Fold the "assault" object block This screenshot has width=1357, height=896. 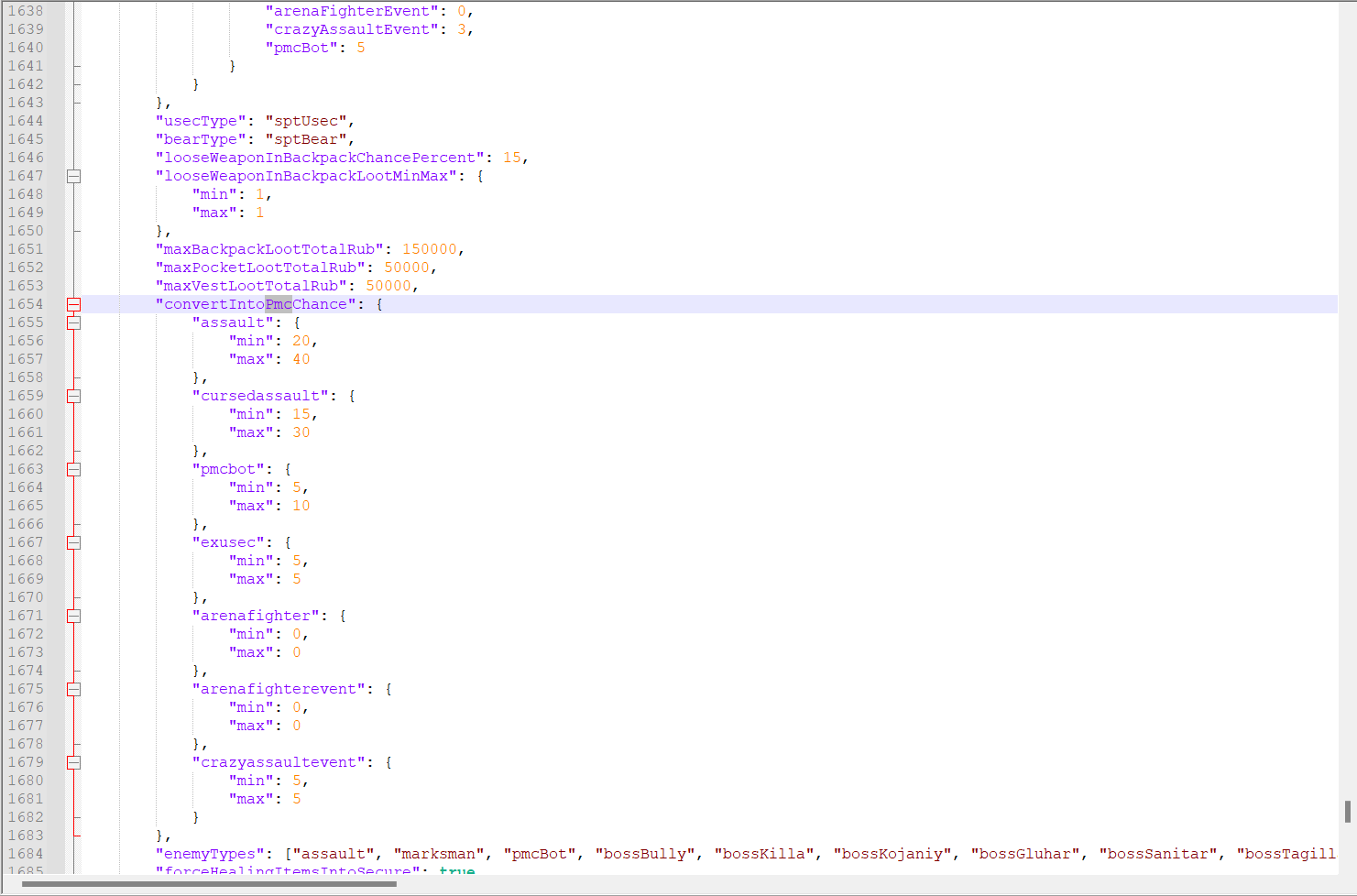pyautogui.click(x=74, y=322)
